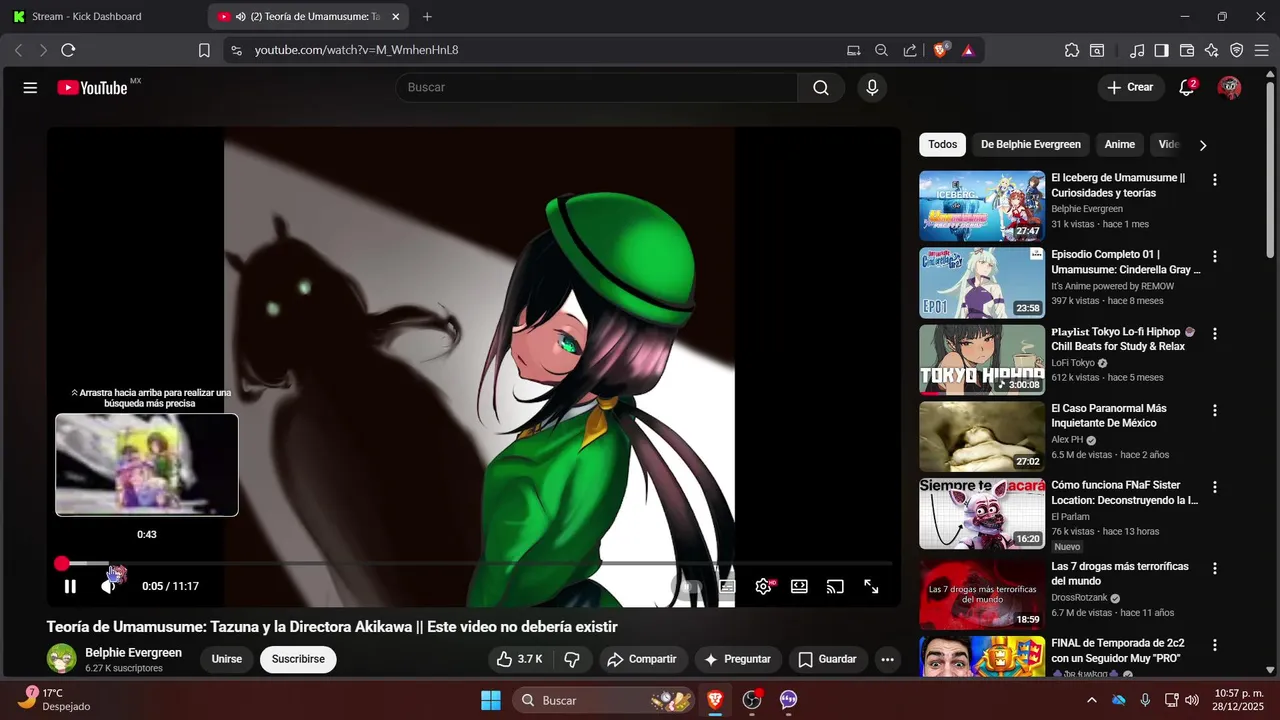Image resolution: width=1280 pixels, height=720 pixels.
Task: Enter fullscreen mode
Action: click(871, 587)
